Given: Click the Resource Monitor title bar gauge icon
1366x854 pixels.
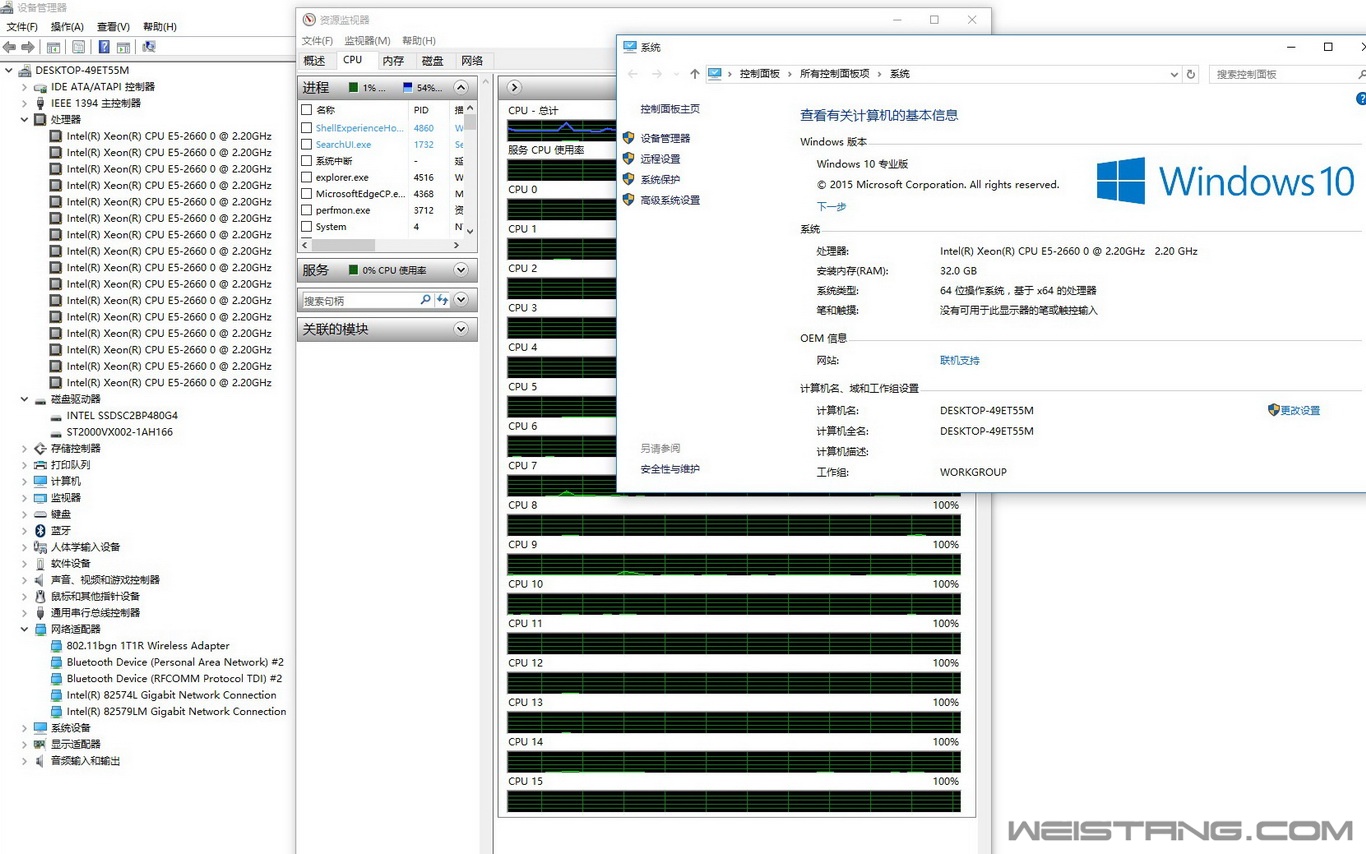Looking at the screenshot, I should (x=309, y=20).
